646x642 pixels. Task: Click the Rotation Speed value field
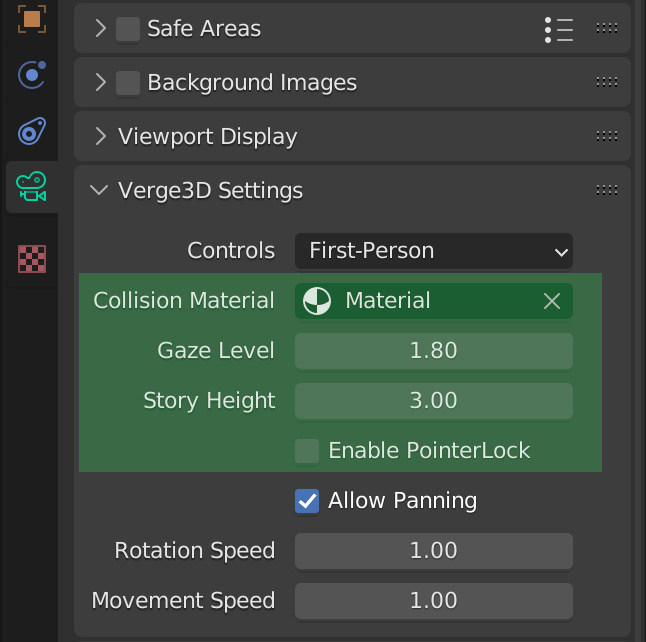pos(434,551)
